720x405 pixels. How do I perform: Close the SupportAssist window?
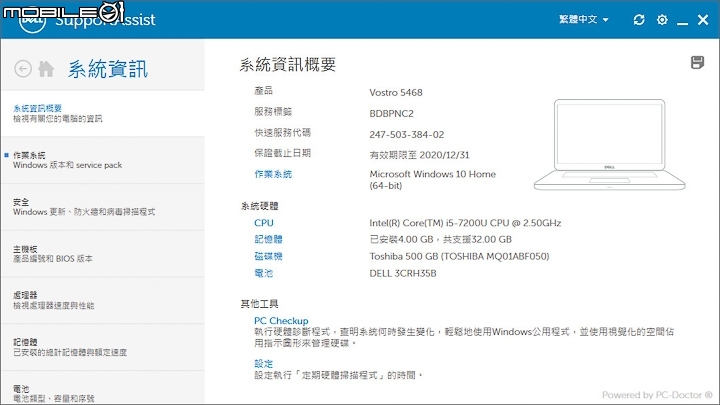pyautogui.click(x=703, y=20)
